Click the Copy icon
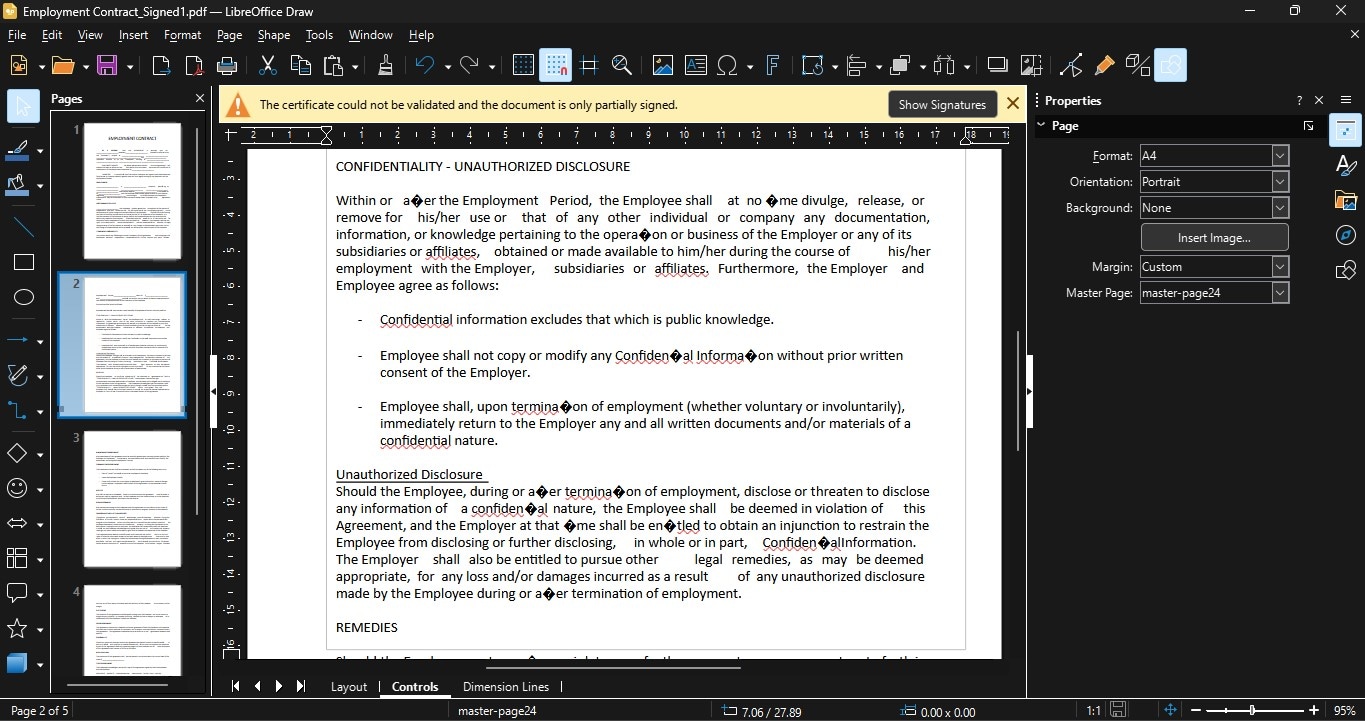1365x721 pixels. [300, 66]
